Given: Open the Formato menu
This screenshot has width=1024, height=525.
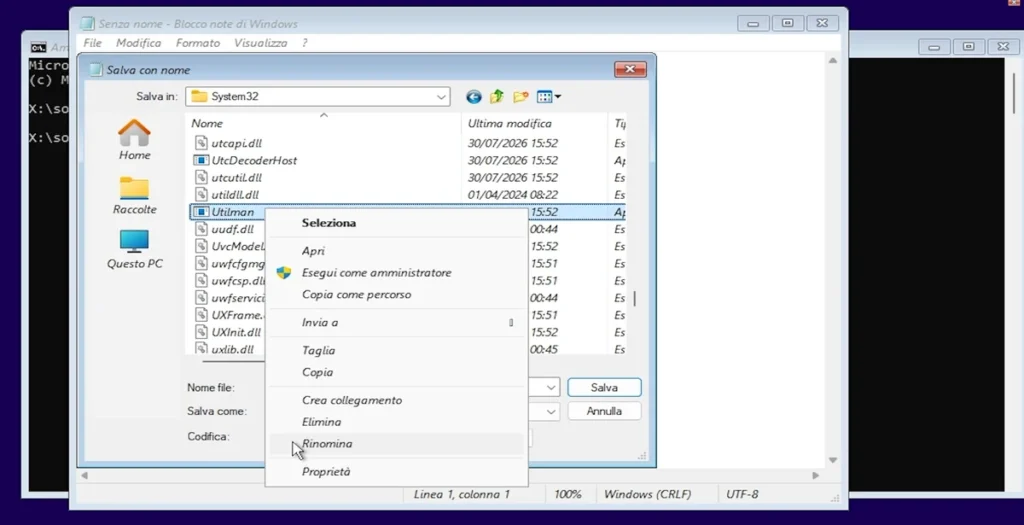Looking at the screenshot, I should click(x=198, y=42).
